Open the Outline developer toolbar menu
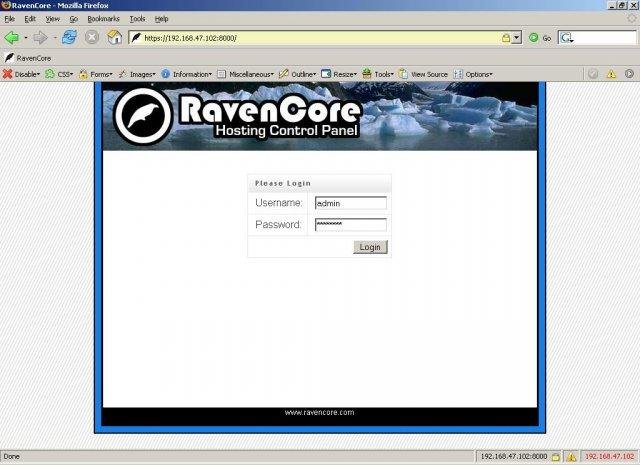The image size is (640, 465). click(x=298, y=74)
